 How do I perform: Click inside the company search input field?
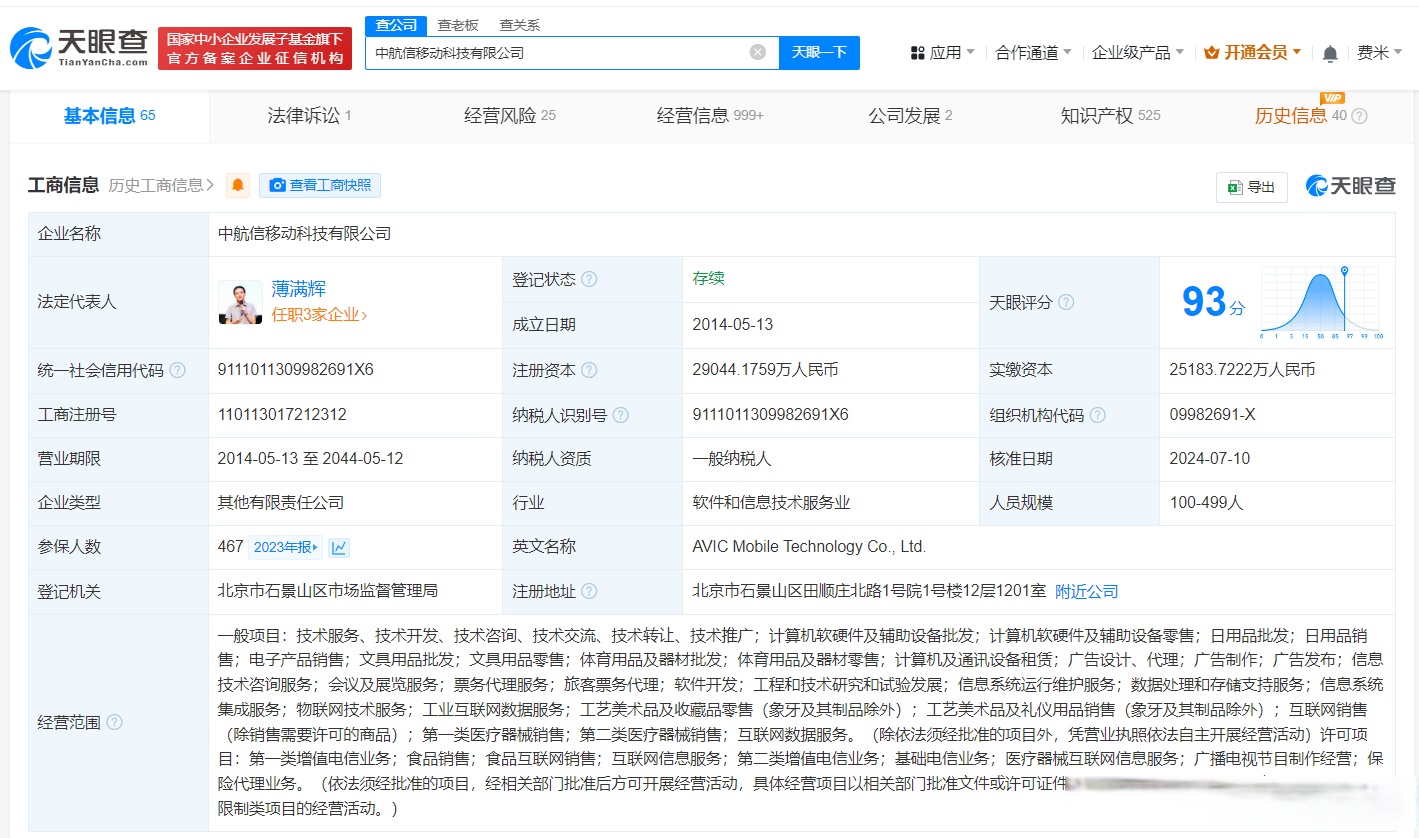(x=560, y=53)
